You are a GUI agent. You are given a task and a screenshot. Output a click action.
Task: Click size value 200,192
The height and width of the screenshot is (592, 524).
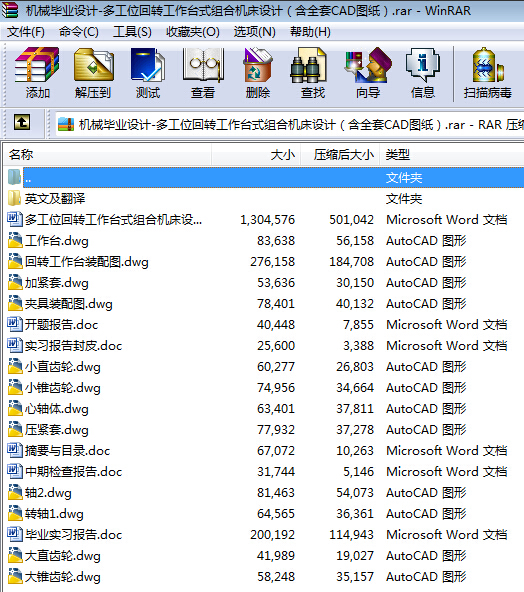(x=273, y=534)
